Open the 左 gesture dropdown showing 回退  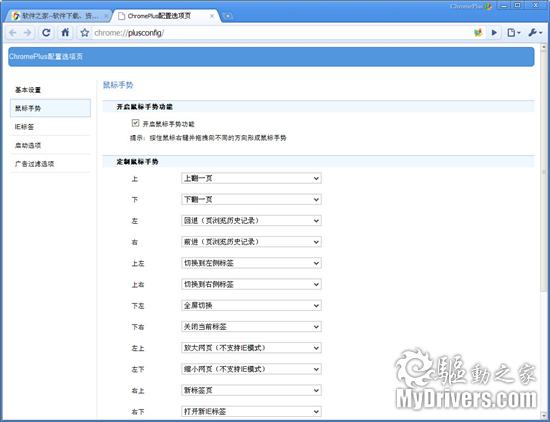click(251, 221)
